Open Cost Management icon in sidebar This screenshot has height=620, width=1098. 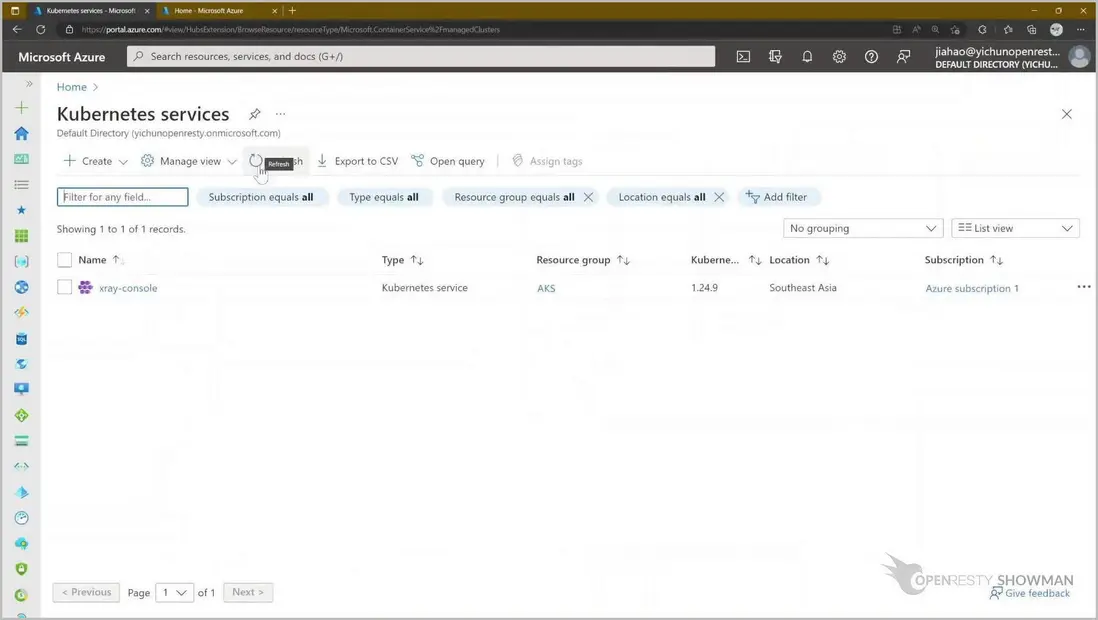coord(22,594)
